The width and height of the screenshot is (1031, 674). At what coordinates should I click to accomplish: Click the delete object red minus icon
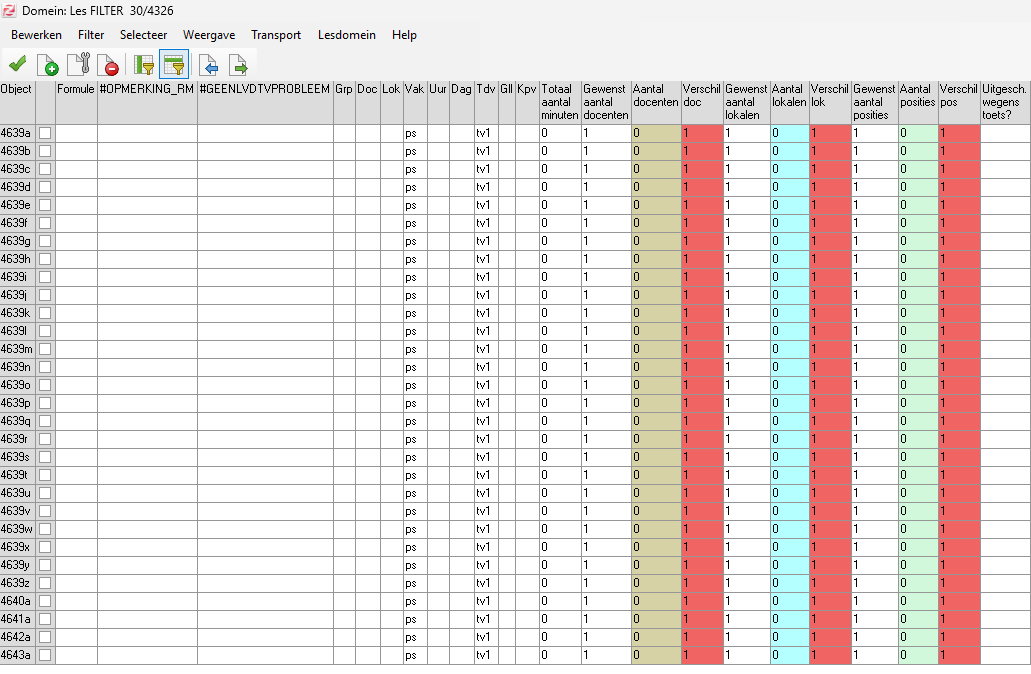click(109, 65)
